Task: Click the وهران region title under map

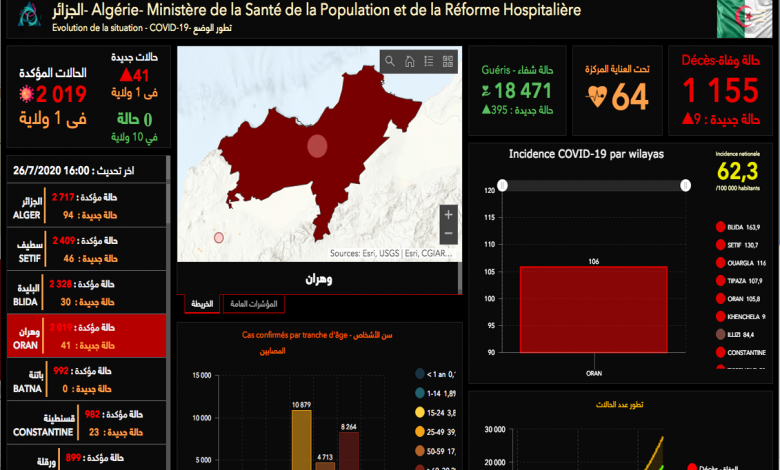Action: [x=319, y=279]
